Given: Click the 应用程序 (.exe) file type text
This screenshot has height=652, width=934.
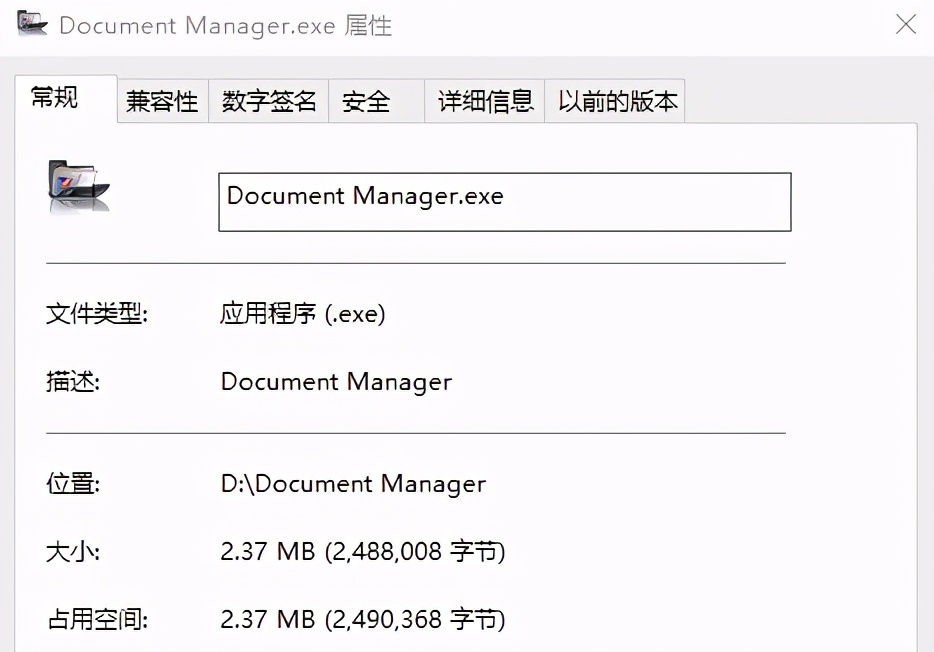Looking at the screenshot, I should point(302,313).
